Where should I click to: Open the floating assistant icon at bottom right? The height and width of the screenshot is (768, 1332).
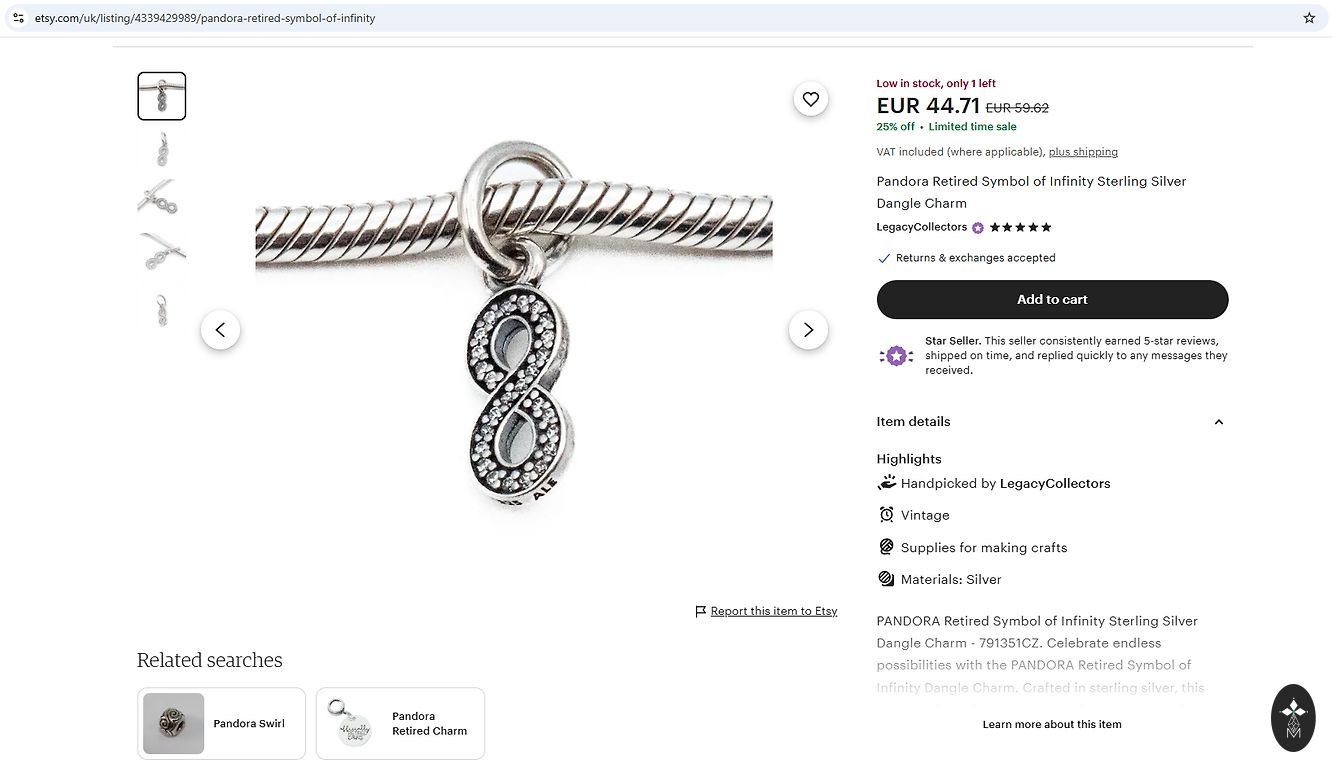click(1293, 718)
